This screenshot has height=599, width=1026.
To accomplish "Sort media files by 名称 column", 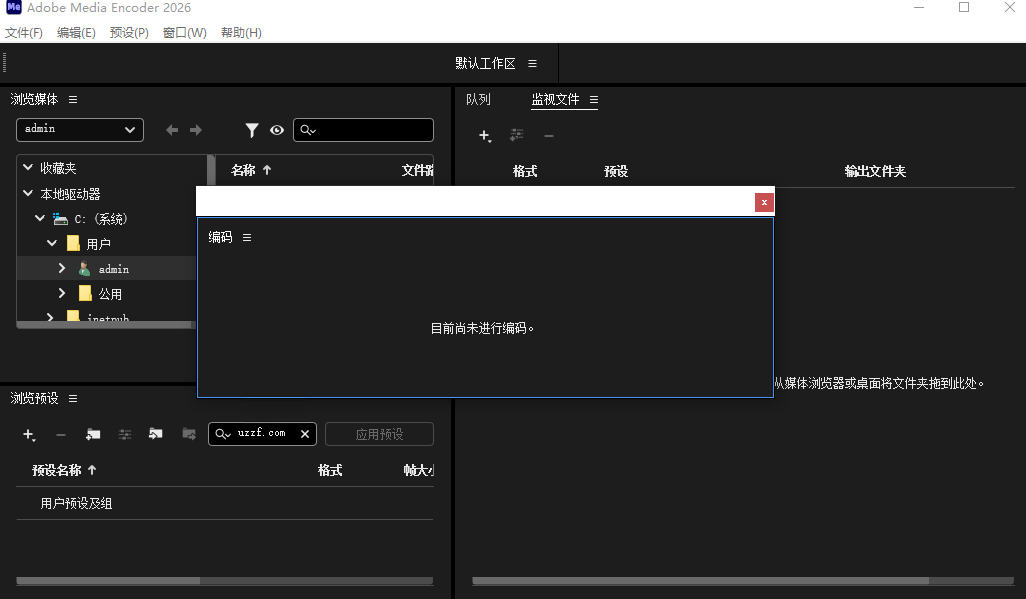I will point(243,170).
